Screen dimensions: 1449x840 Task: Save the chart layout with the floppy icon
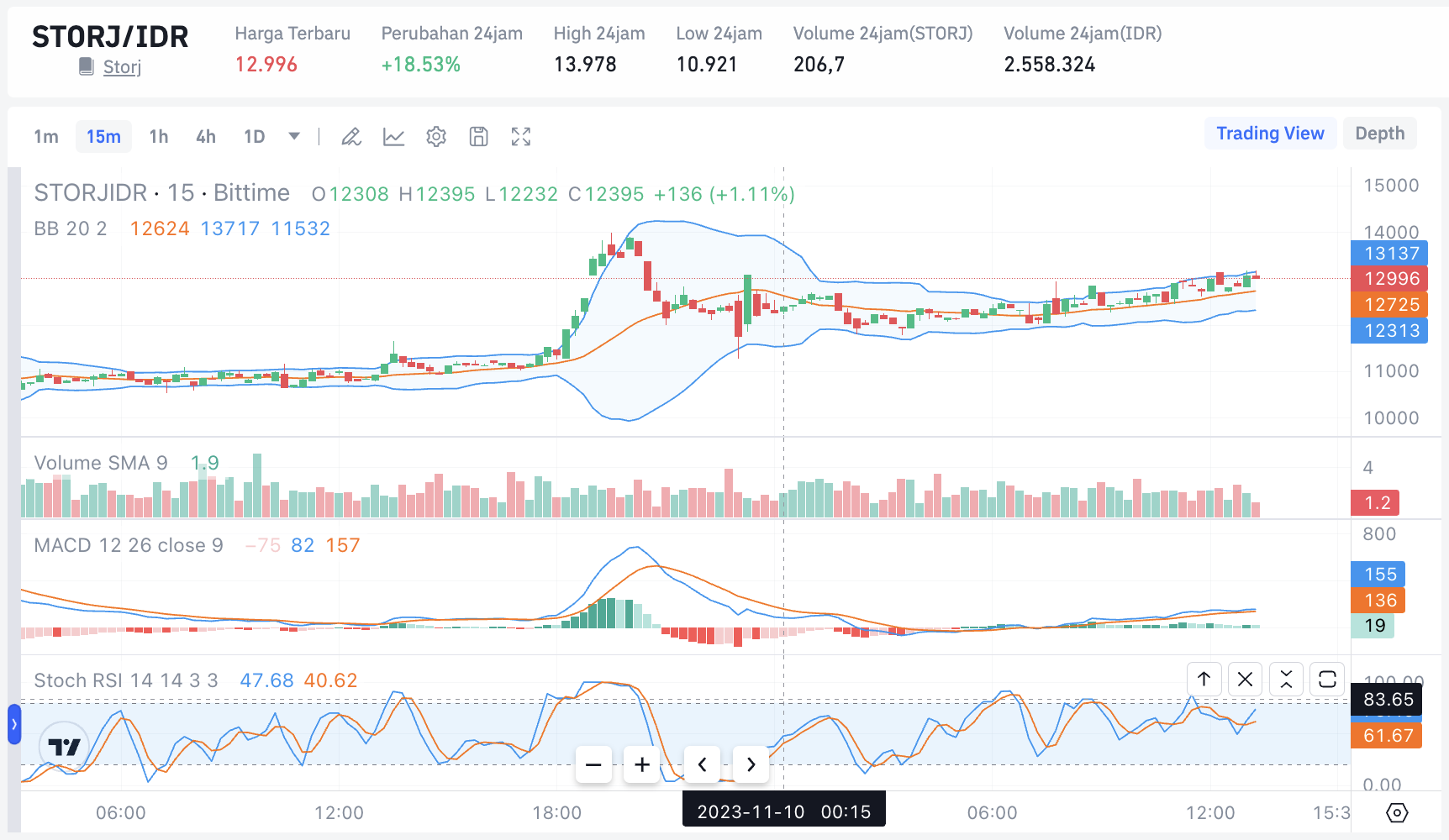(x=478, y=136)
